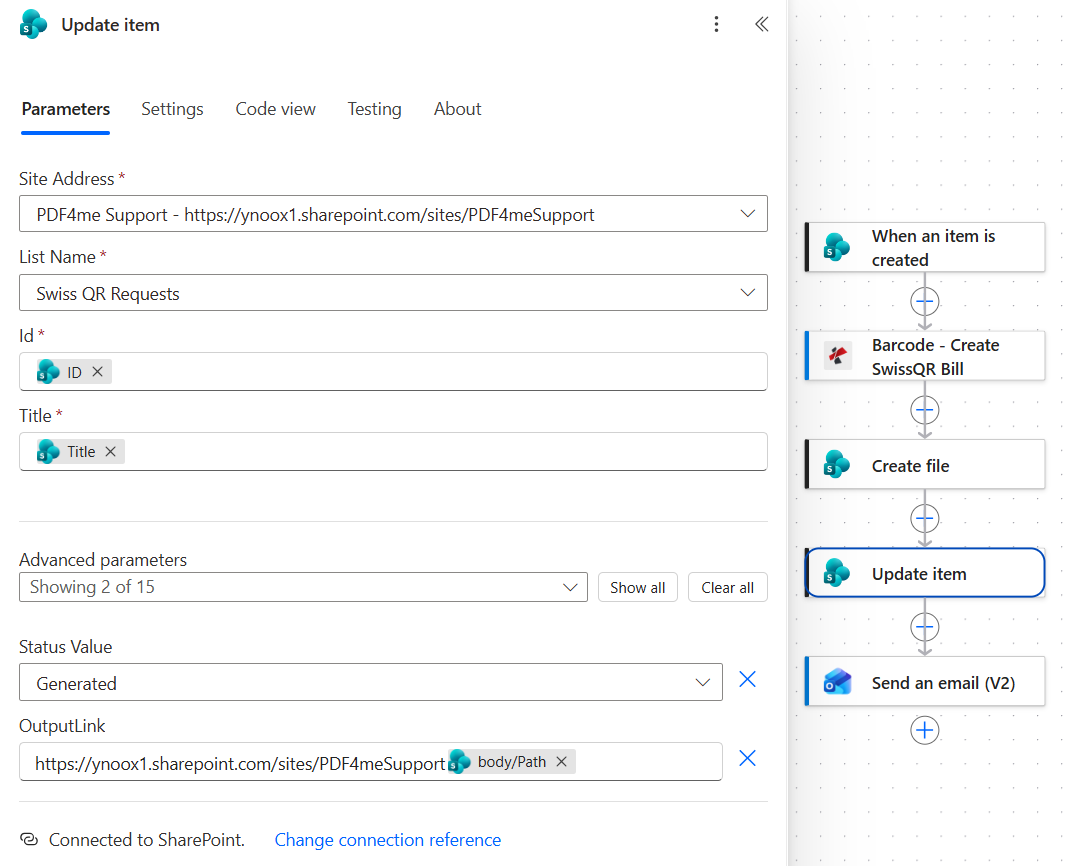Select the When an item is created trigger
This screenshot has width=1072, height=866.
click(925, 247)
